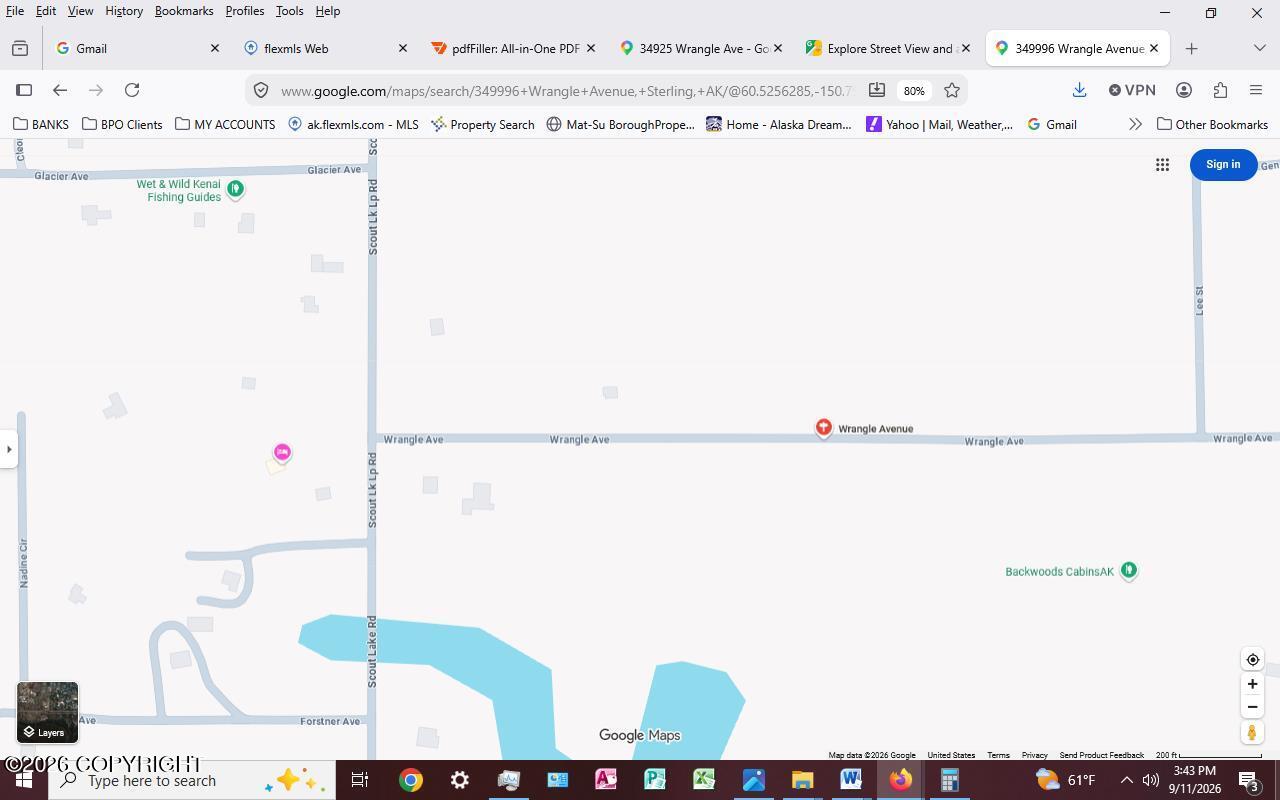Click the Sign in button

[x=1223, y=165]
